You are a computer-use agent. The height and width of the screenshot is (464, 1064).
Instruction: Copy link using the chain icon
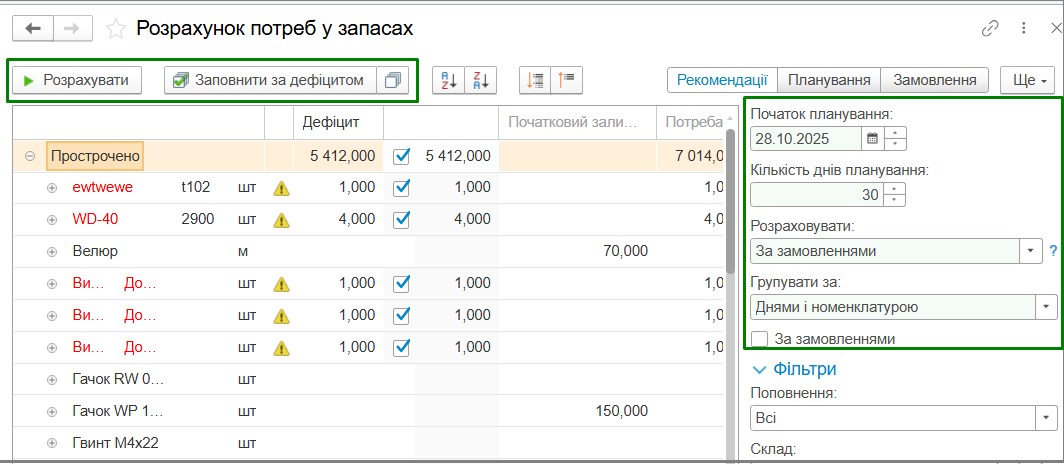(x=990, y=28)
